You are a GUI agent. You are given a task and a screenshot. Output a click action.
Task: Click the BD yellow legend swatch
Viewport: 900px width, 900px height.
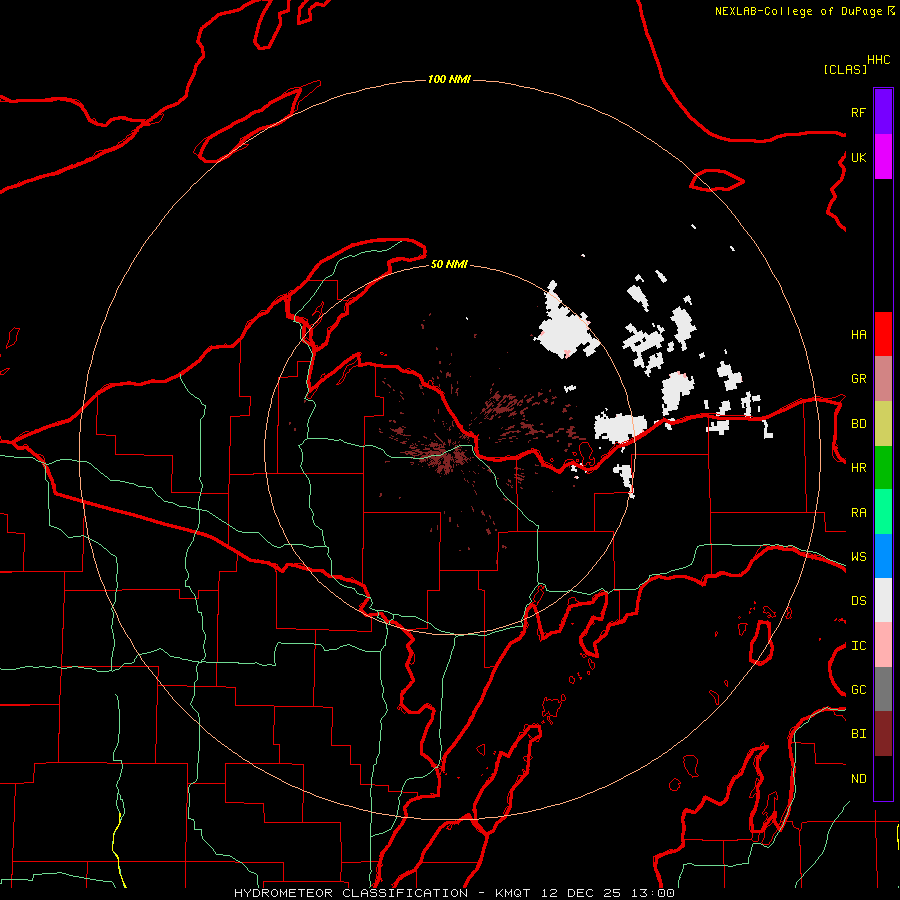(x=883, y=424)
